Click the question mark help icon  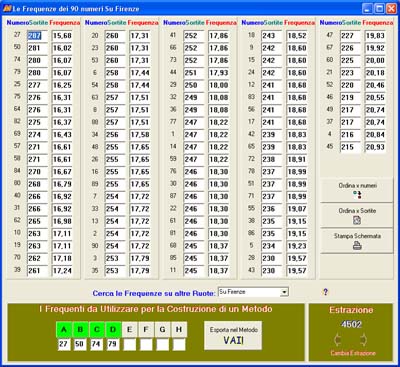(325, 292)
